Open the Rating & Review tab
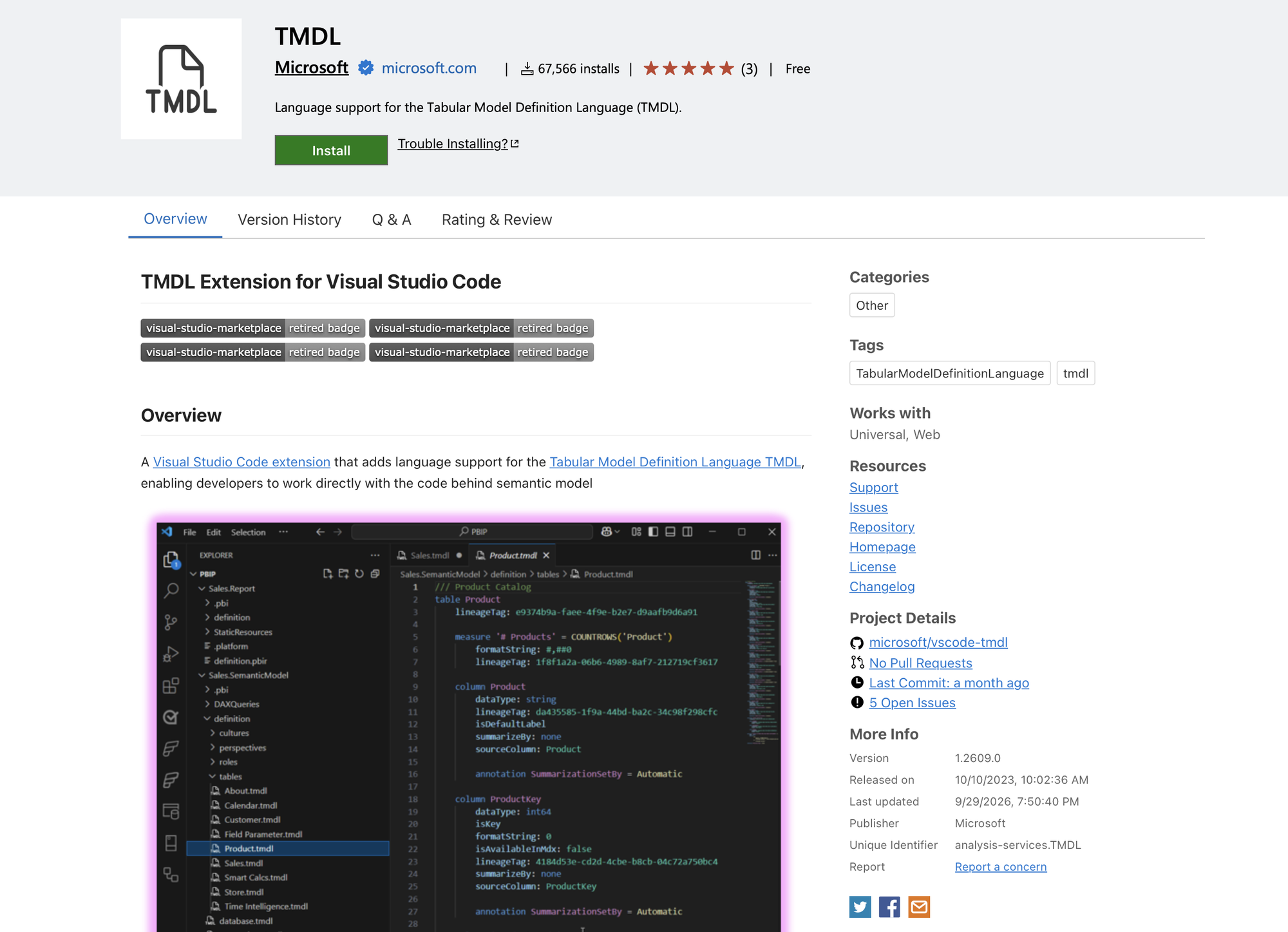Screen dimensions: 1288x932 coord(497,220)
